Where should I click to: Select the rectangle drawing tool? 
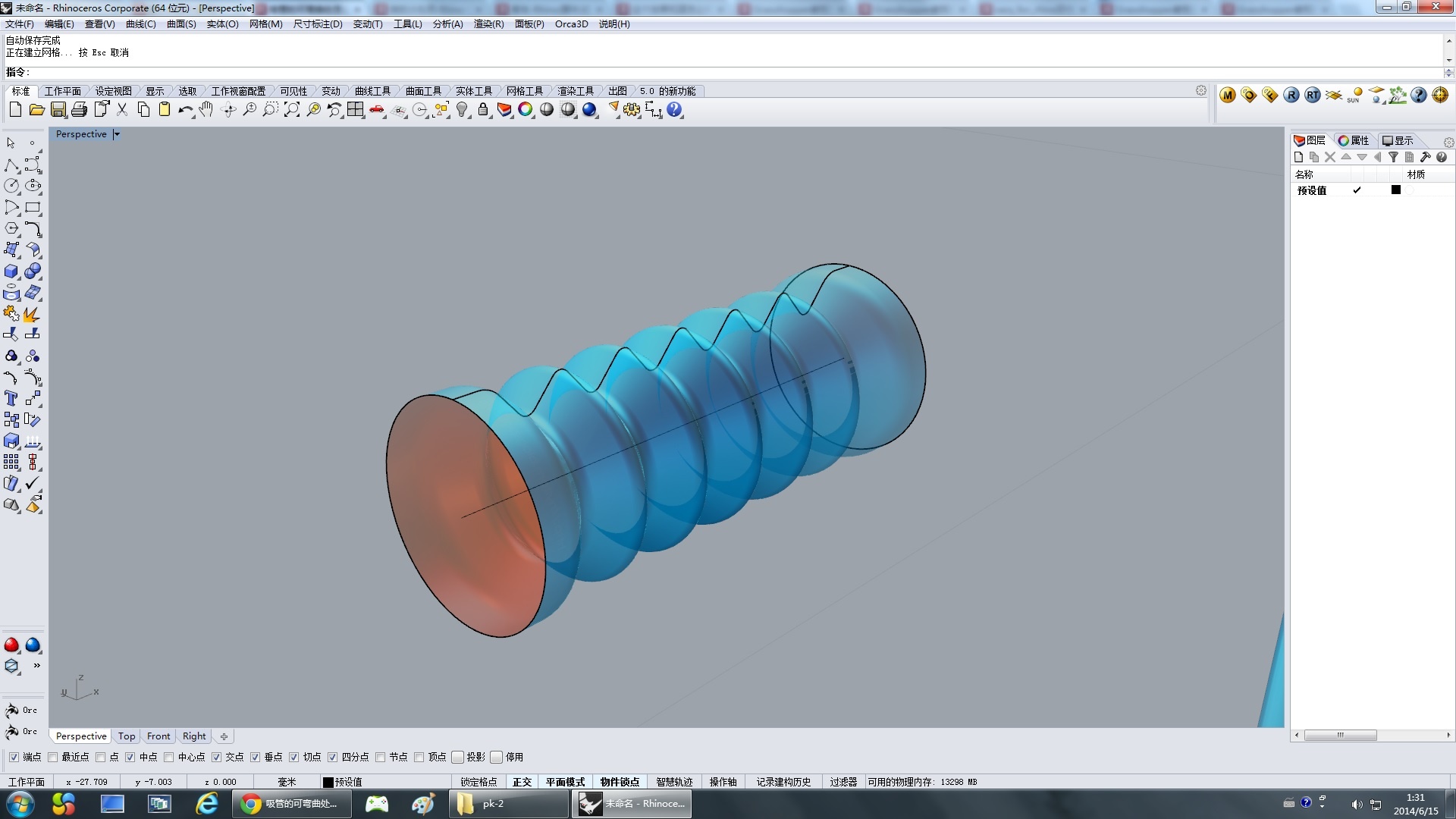pos(33,208)
